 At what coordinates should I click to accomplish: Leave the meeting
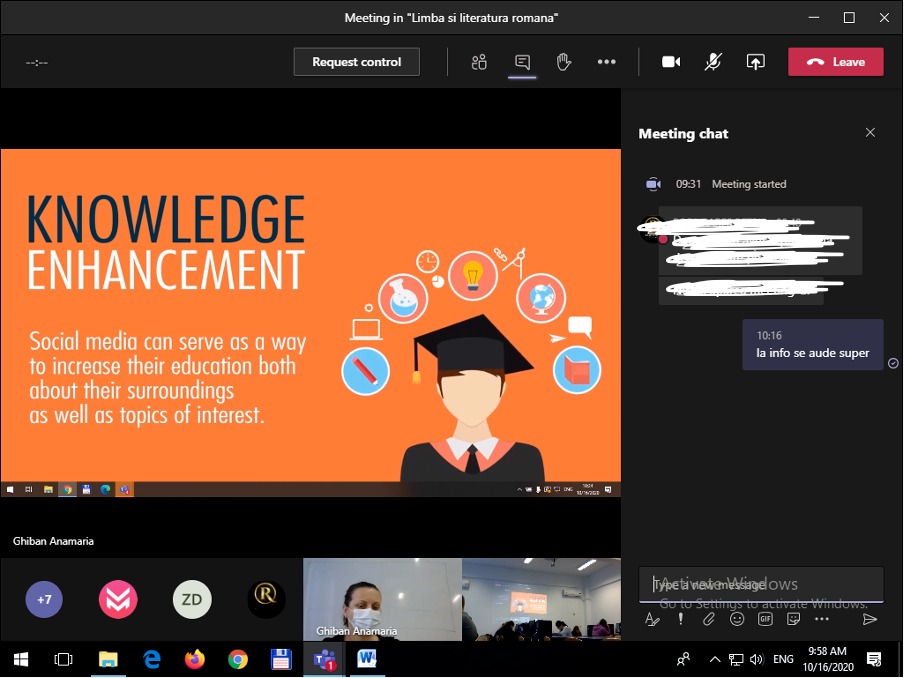[836, 62]
